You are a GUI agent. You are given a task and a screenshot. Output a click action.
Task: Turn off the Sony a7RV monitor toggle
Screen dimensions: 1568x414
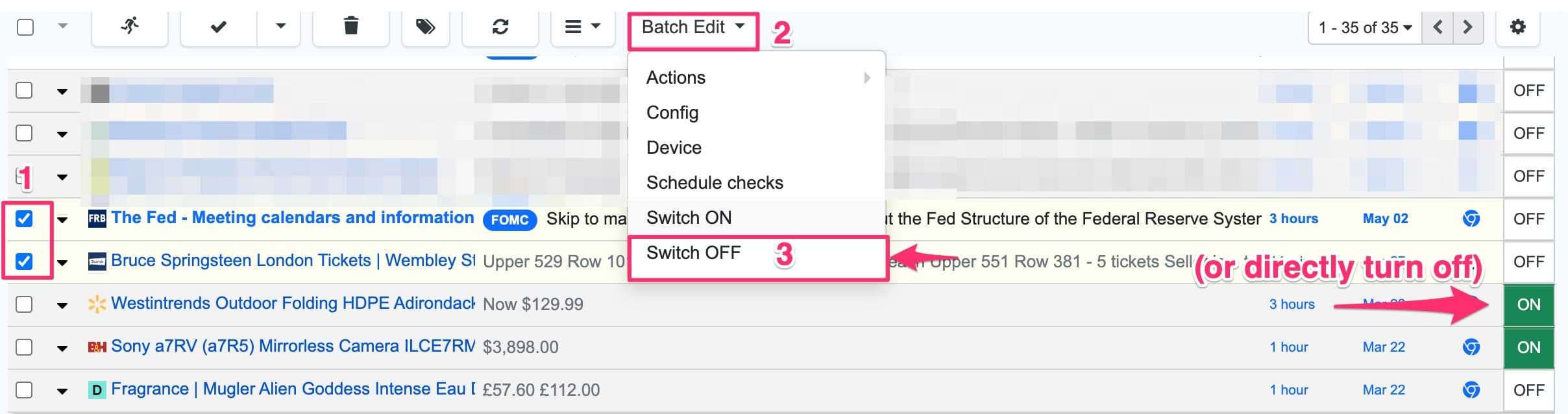1528,347
